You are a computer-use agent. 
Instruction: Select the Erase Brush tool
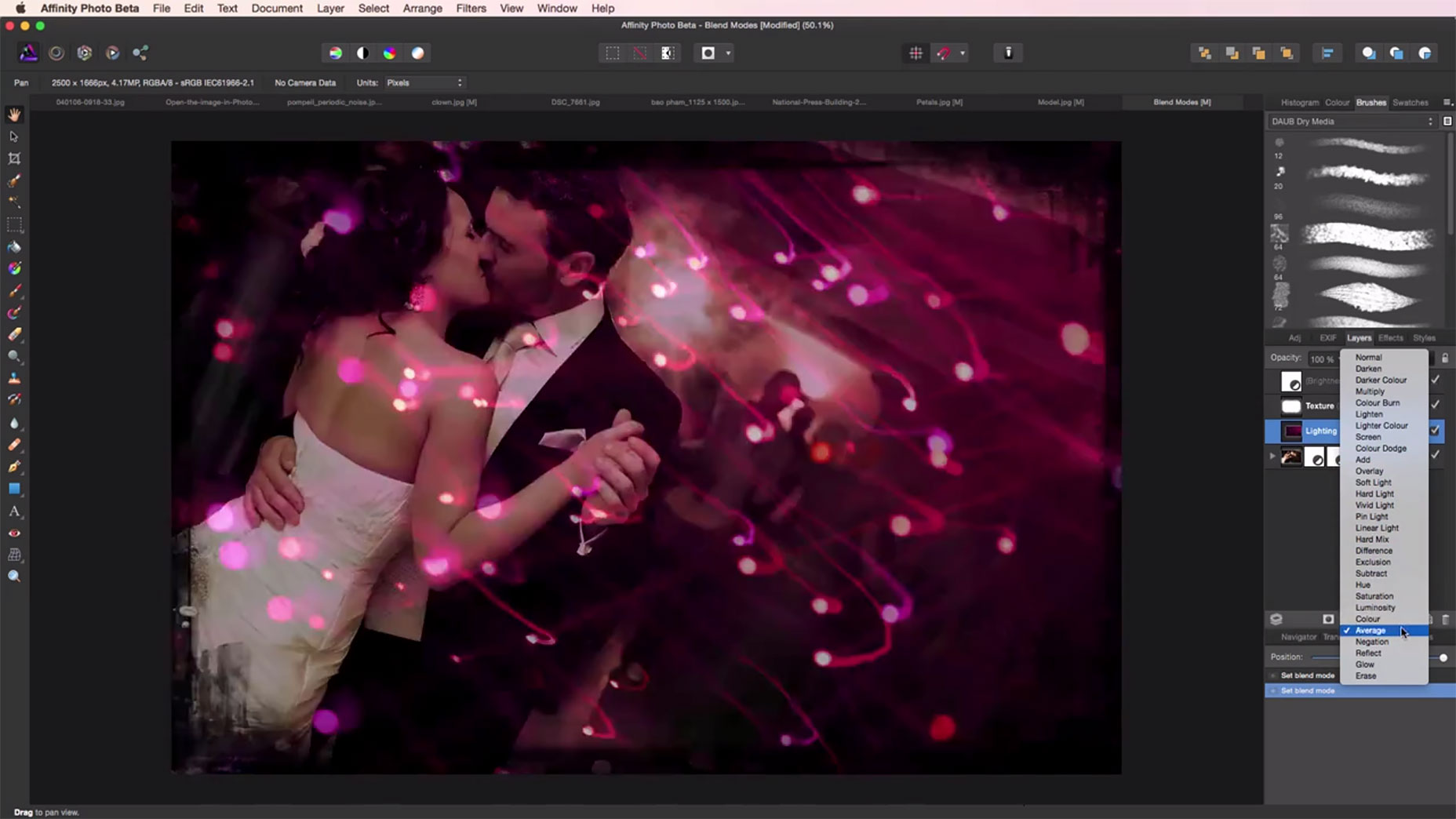pyautogui.click(x=14, y=334)
